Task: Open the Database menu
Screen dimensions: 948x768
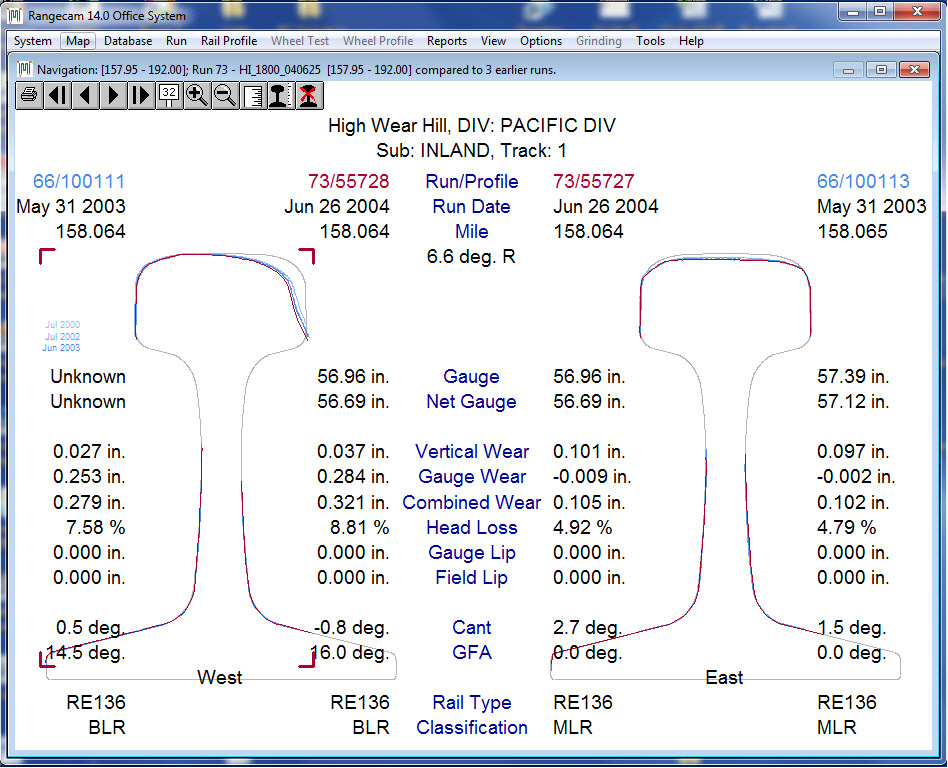Action: pos(128,41)
